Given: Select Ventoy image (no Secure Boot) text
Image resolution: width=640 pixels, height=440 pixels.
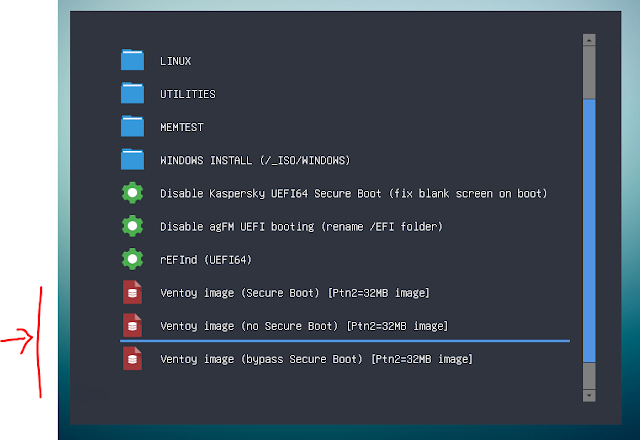Looking at the screenshot, I should pos(304,326).
